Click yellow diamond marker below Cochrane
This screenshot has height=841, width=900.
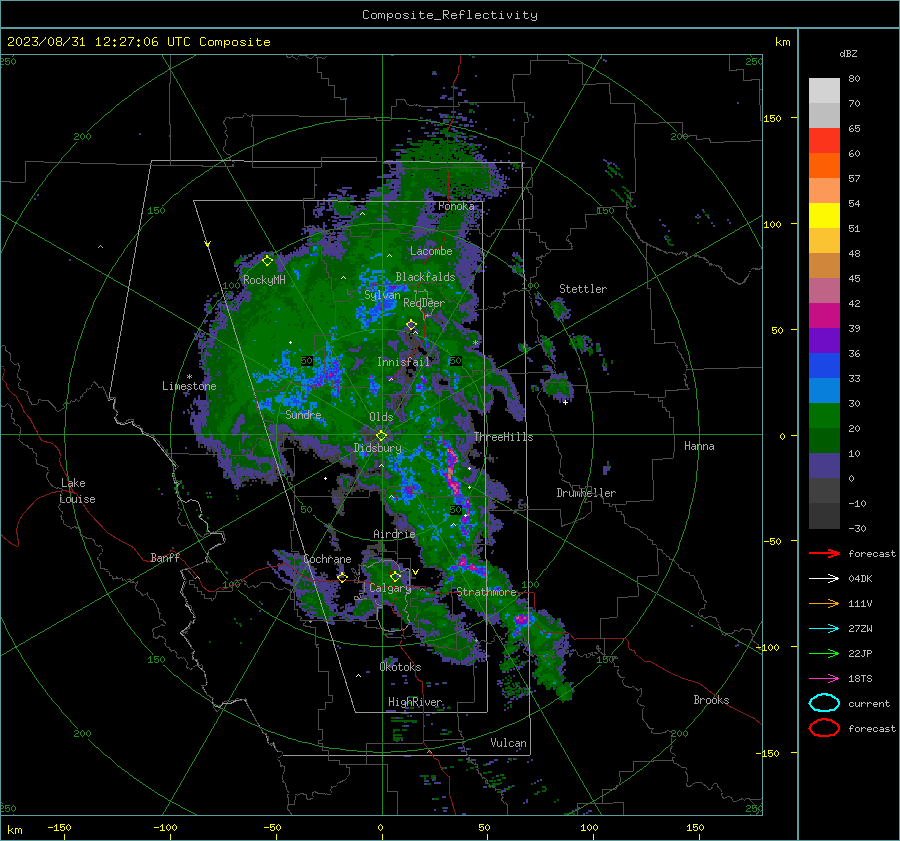click(342, 577)
